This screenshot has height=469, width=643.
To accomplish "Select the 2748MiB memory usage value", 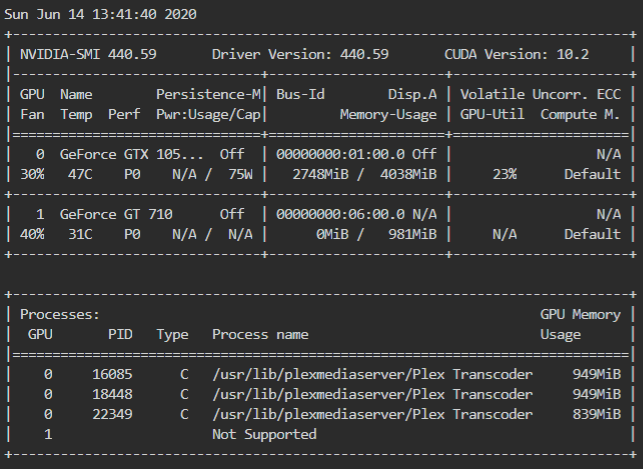I will point(320,175).
